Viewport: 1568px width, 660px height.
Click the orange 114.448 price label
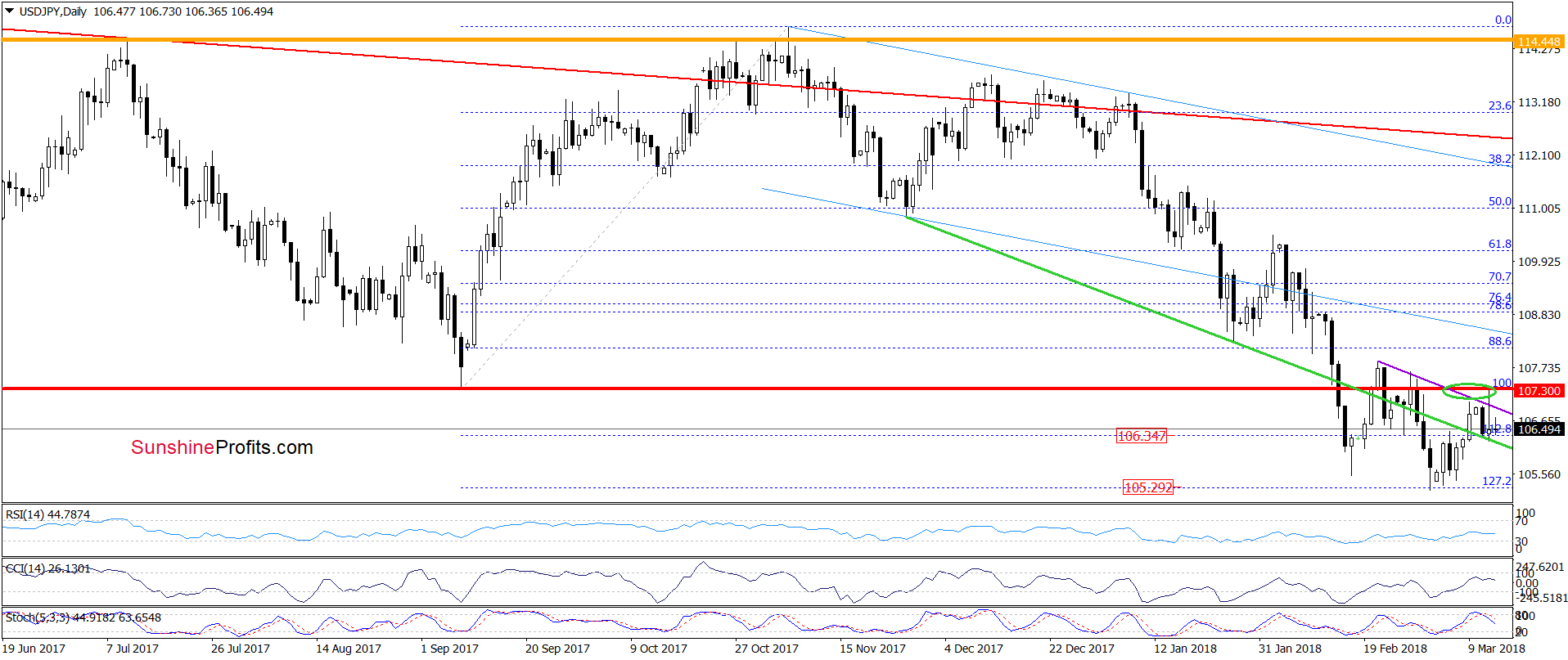click(x=1539, y=42)
